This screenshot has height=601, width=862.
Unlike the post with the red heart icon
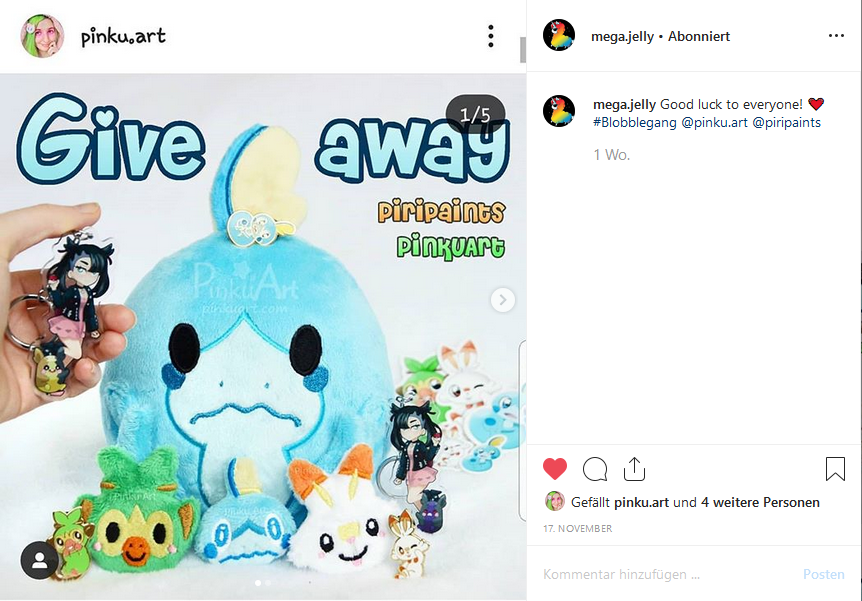pyautogui.click(x=555, y=469)
